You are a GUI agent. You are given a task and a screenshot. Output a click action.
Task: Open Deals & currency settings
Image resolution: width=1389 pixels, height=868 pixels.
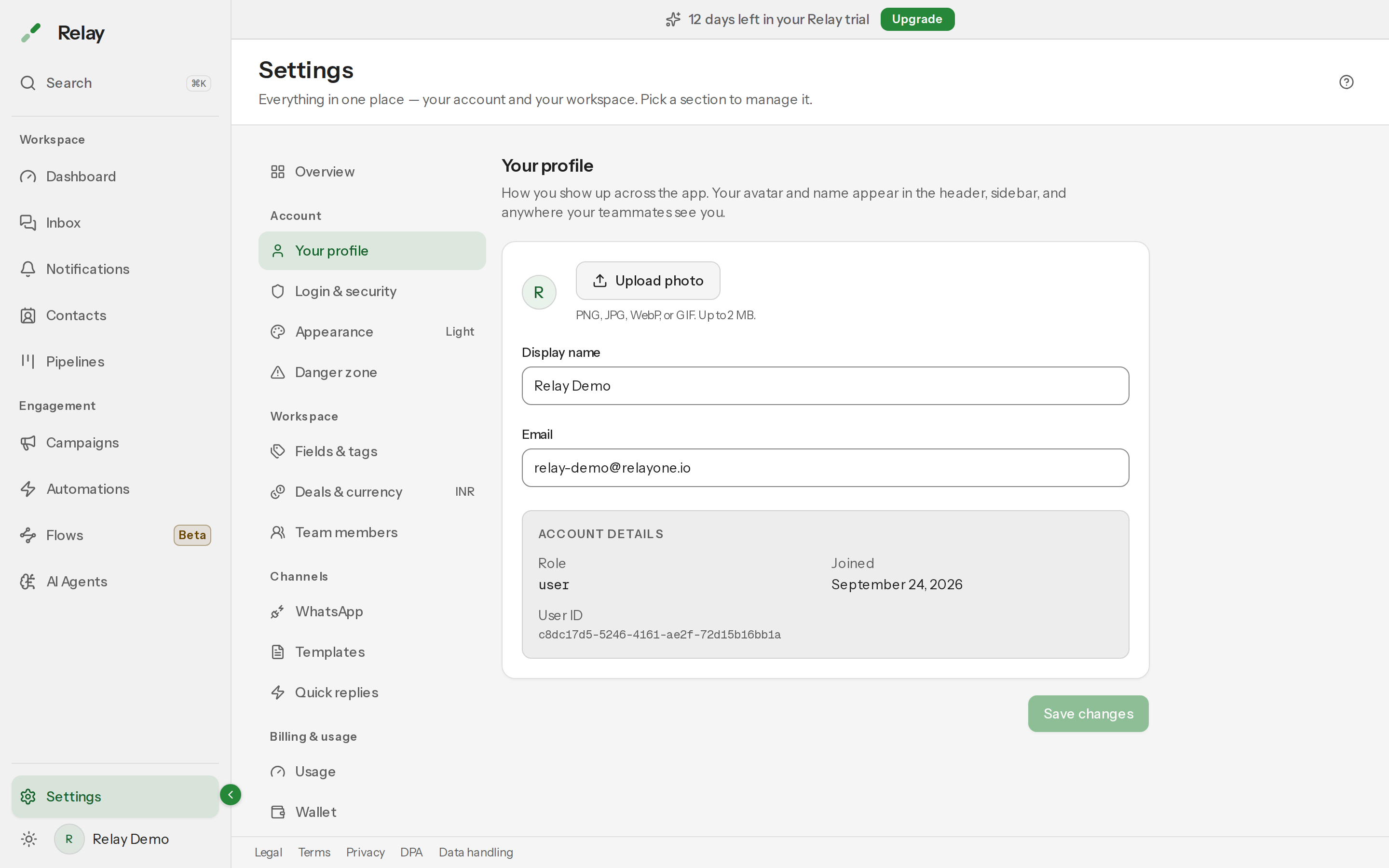pyautogui.click(x=372, y=492)
